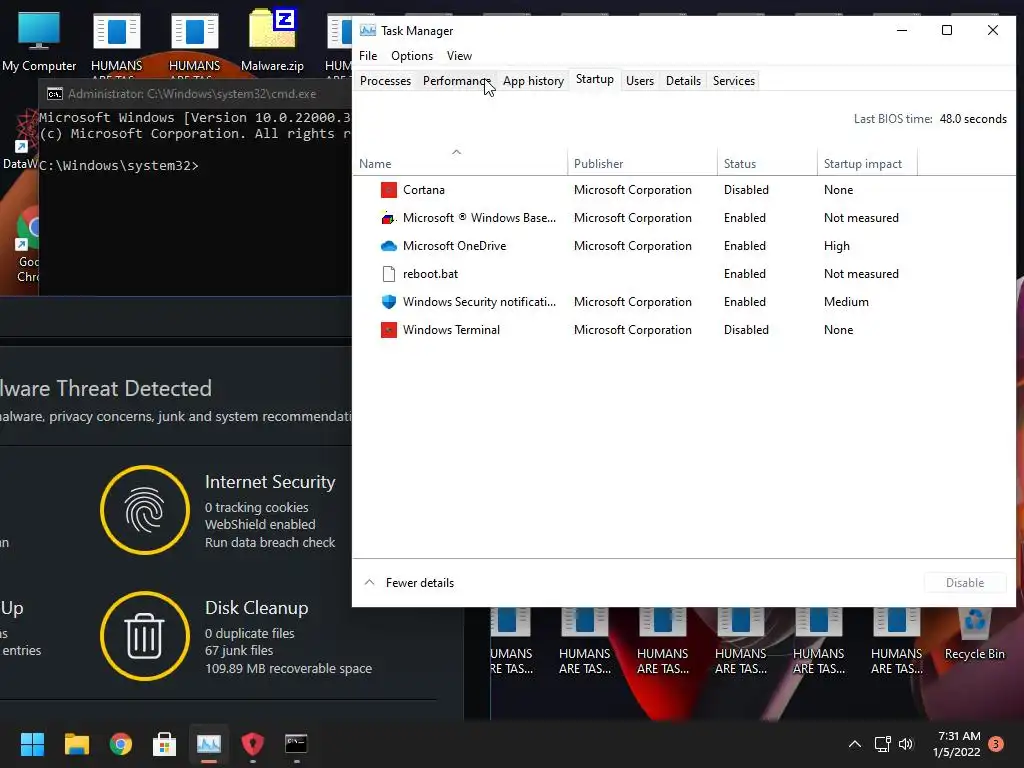Select the reboot.bat startup entry name
Viewport: 1024px width, 768px height.
[x=430, y=274]
